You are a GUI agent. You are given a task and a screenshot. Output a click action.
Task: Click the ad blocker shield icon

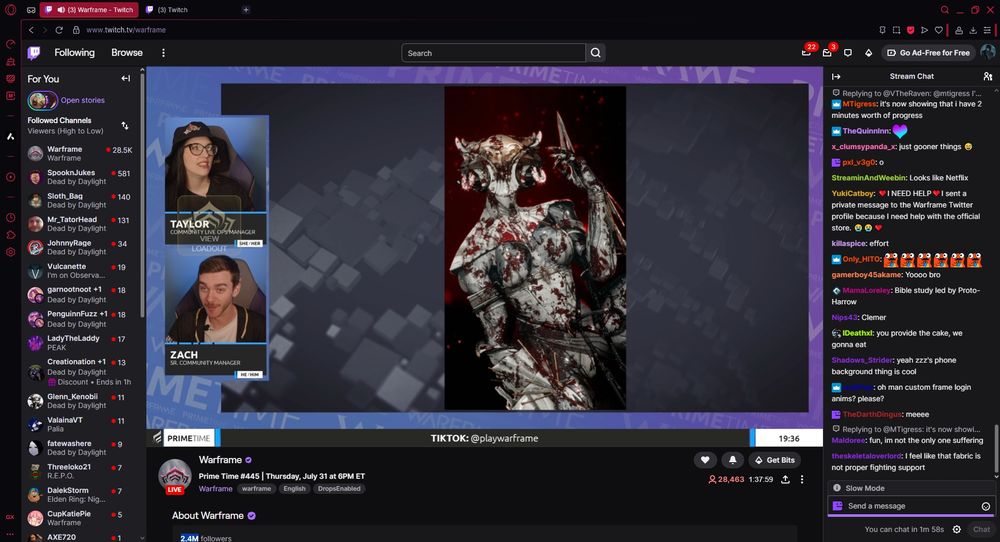point(911,30)
